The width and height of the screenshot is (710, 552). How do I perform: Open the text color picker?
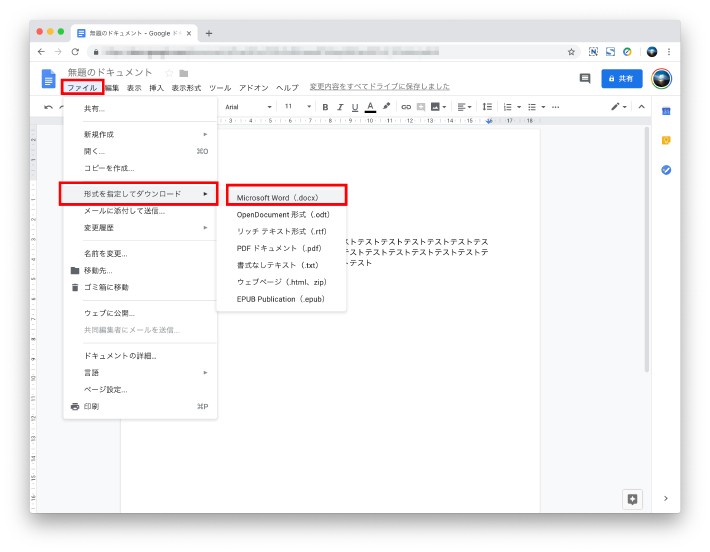point(370,107)
